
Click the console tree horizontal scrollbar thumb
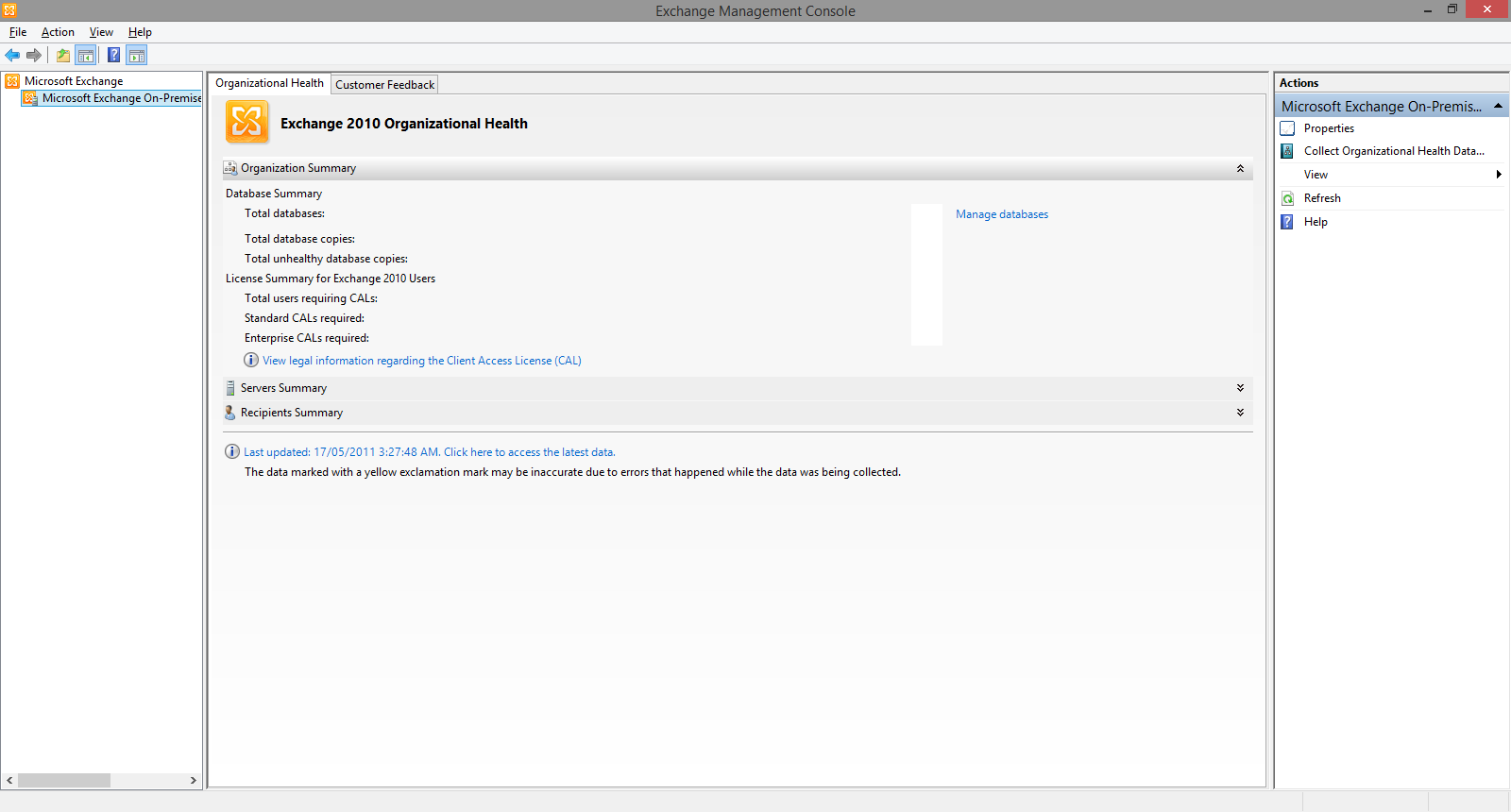coord(64,781)
